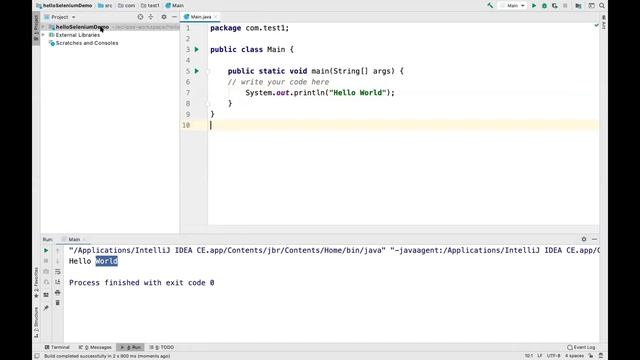Toggle the Favorites side tool window tab
Viewport: 640px width, 360px height.
(x=36, y=282)
